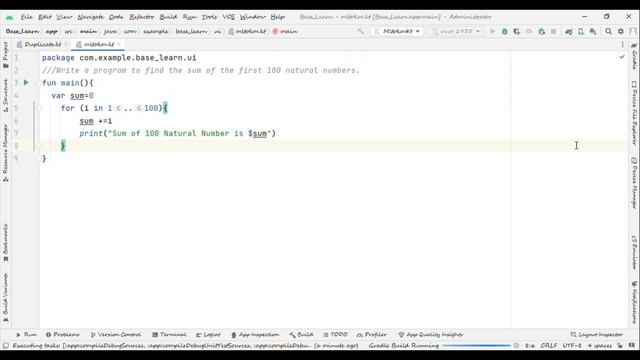Image resolution: width=640 pixels, height=360 pixels.
Task: Open the UTF-8 encoding selector
Action: tap(572, 346)
